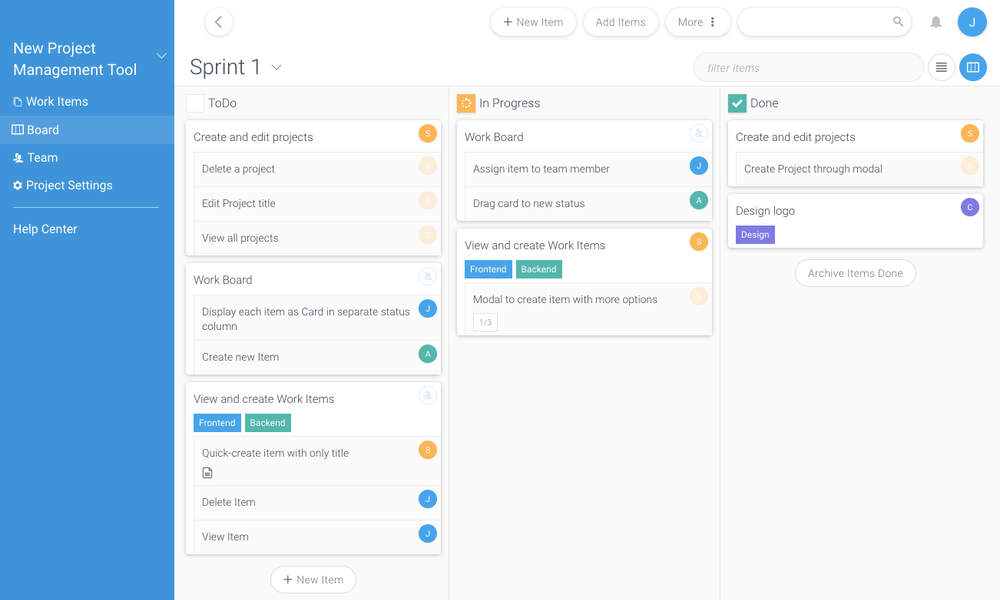Navigate to Team in the sidebar
1000x600 pixels.
coord(40,157)
